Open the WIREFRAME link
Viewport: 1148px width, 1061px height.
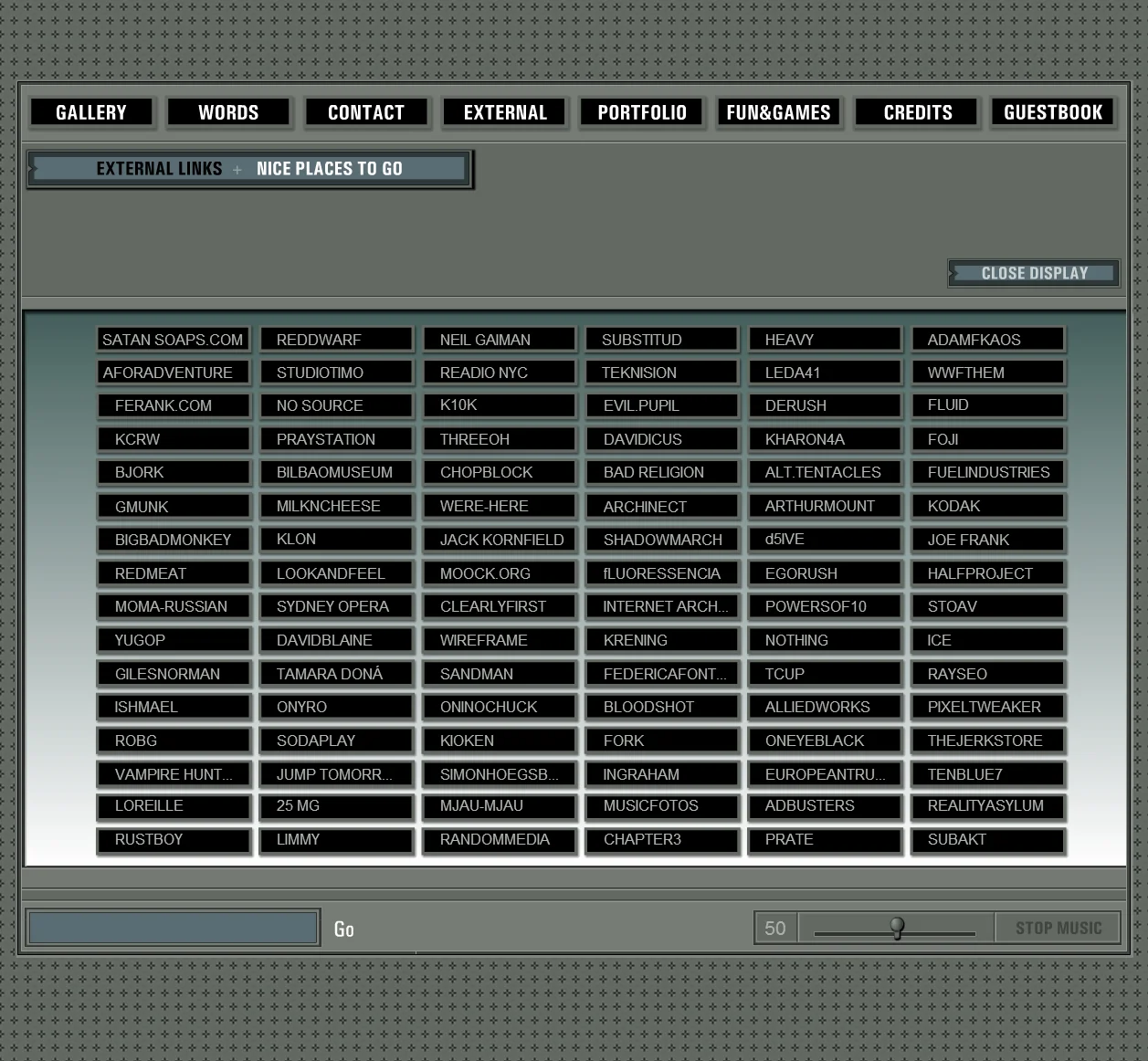(x=500, y=640)
